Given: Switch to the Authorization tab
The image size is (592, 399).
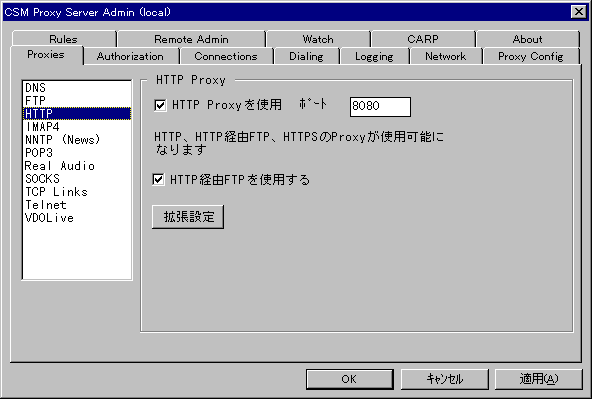Looking at the screenshot, I should point(130,56).
